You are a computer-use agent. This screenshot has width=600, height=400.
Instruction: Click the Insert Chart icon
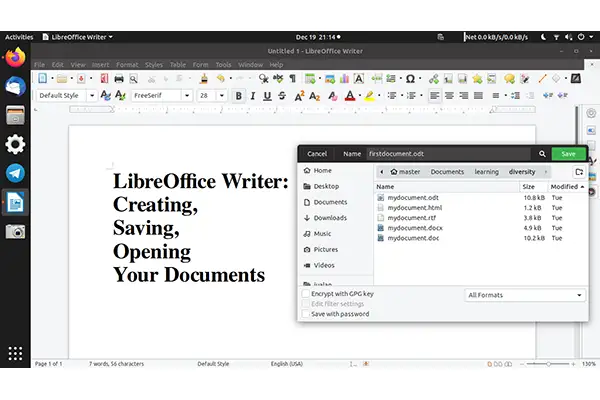[344, 79]
